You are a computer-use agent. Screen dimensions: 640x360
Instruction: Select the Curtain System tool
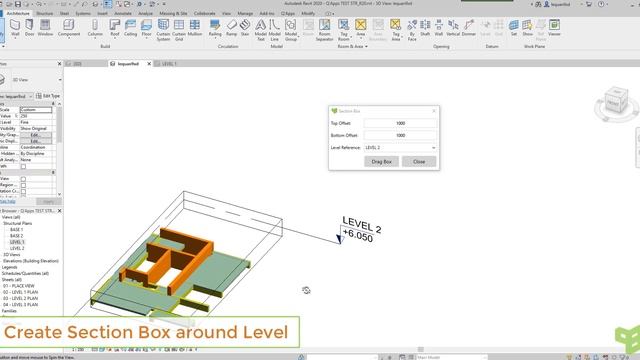163,29
